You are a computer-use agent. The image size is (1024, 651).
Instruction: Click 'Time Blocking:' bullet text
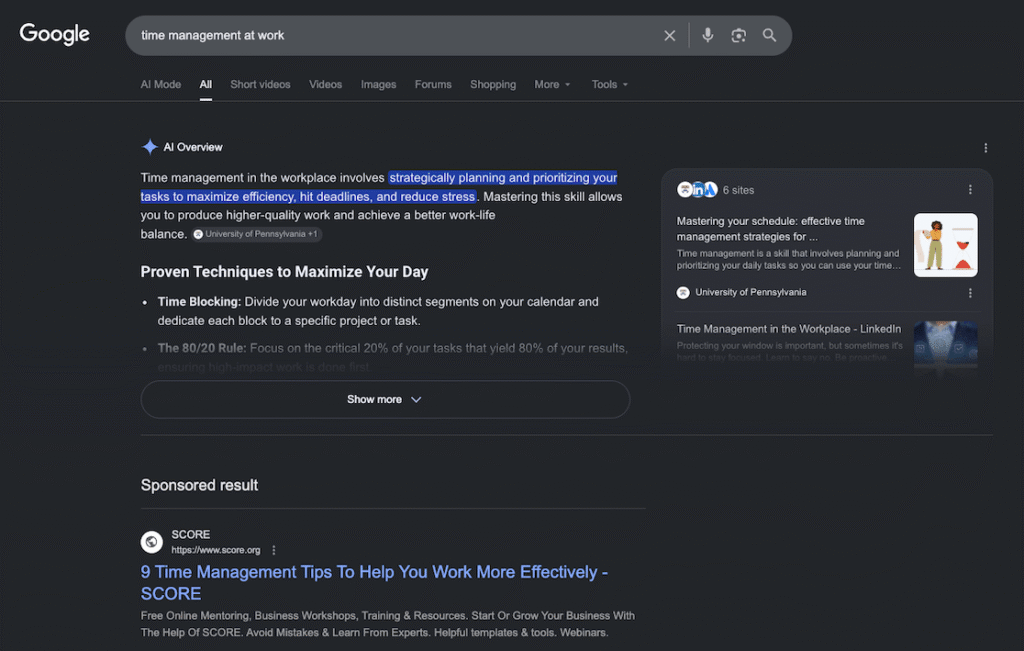pos(199,302)
